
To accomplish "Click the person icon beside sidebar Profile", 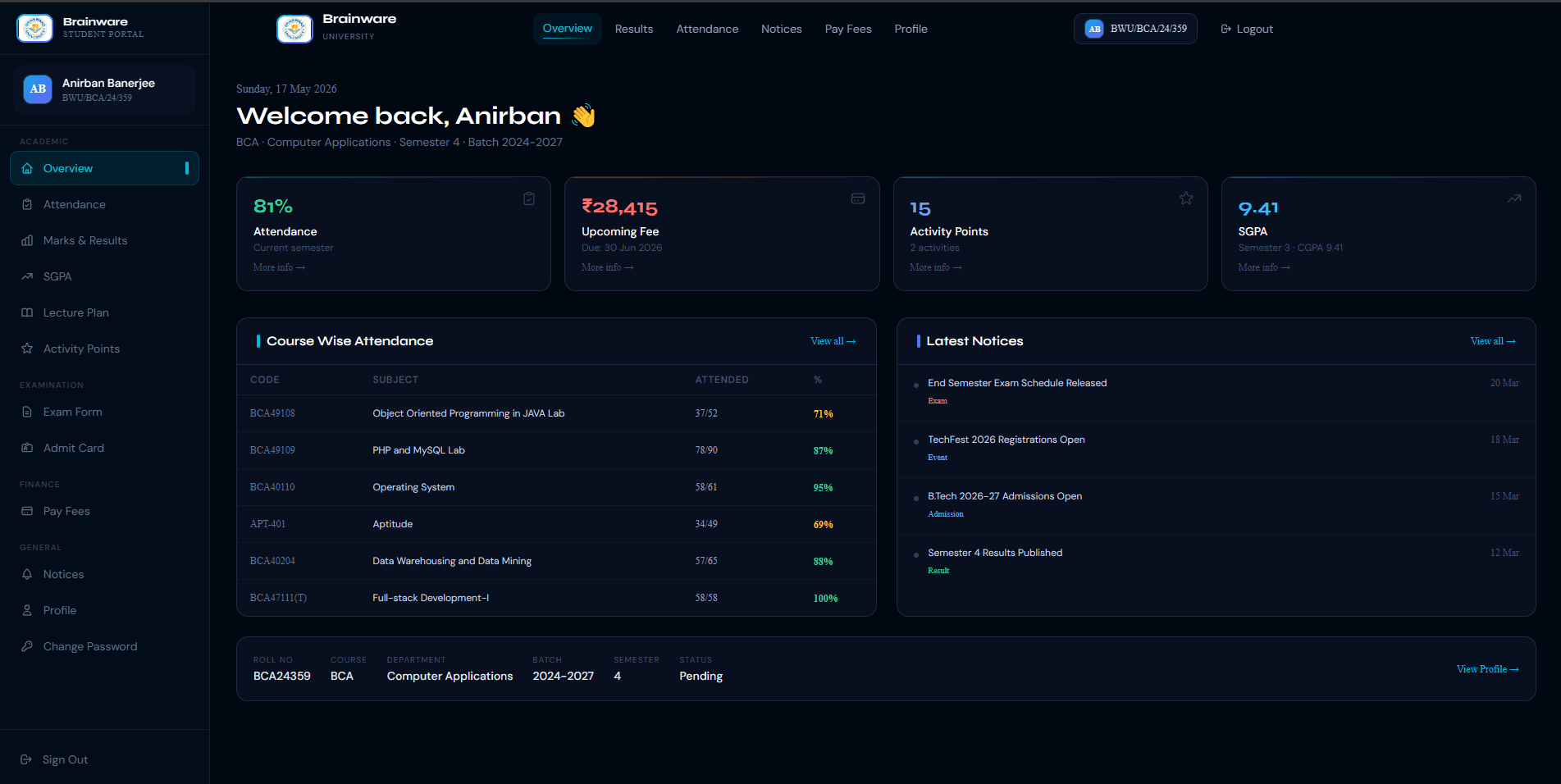I will click(27, 610).
